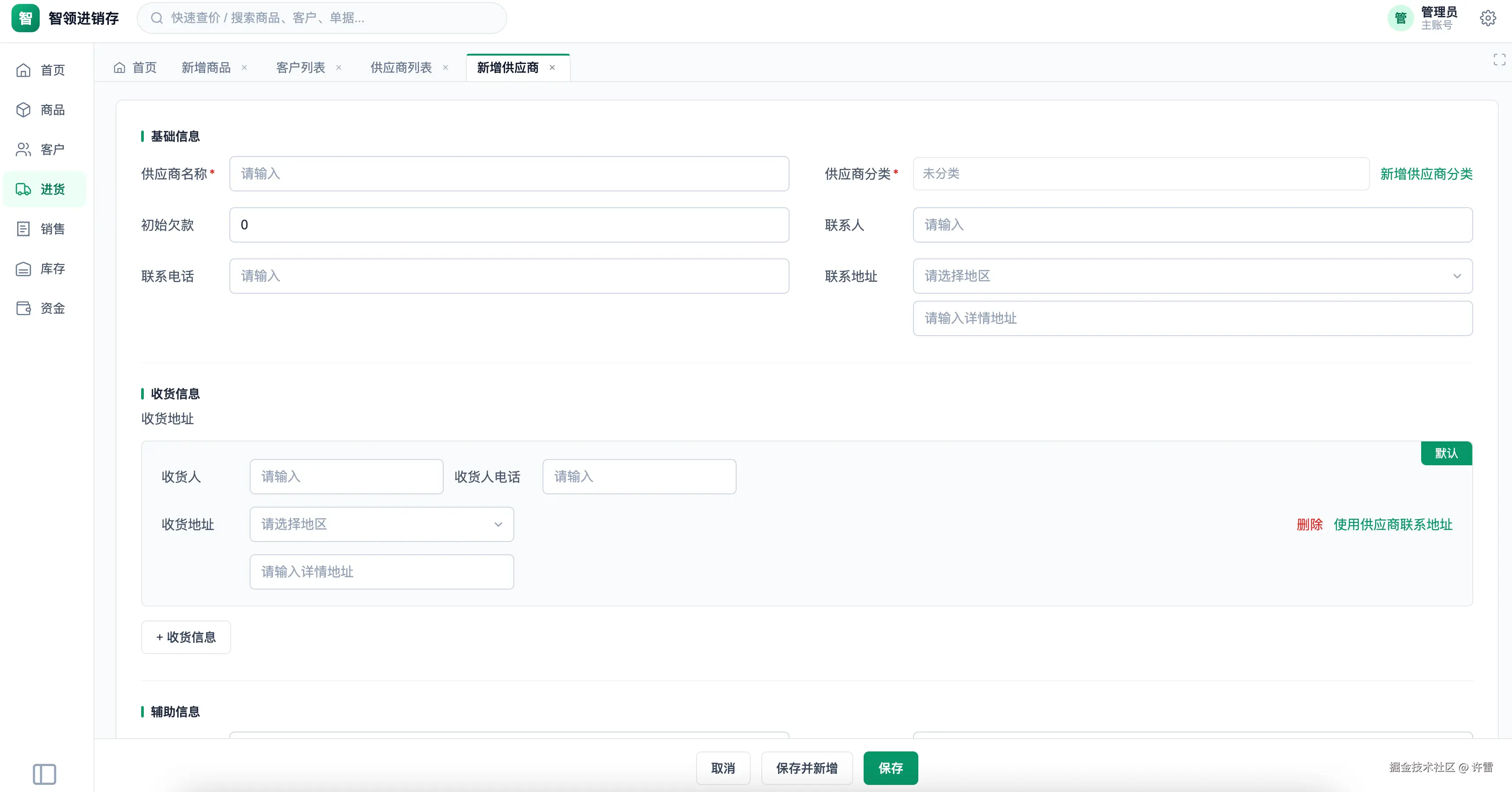Switch to the 首页 tab

pyautogui.click(x=135, y=67)
